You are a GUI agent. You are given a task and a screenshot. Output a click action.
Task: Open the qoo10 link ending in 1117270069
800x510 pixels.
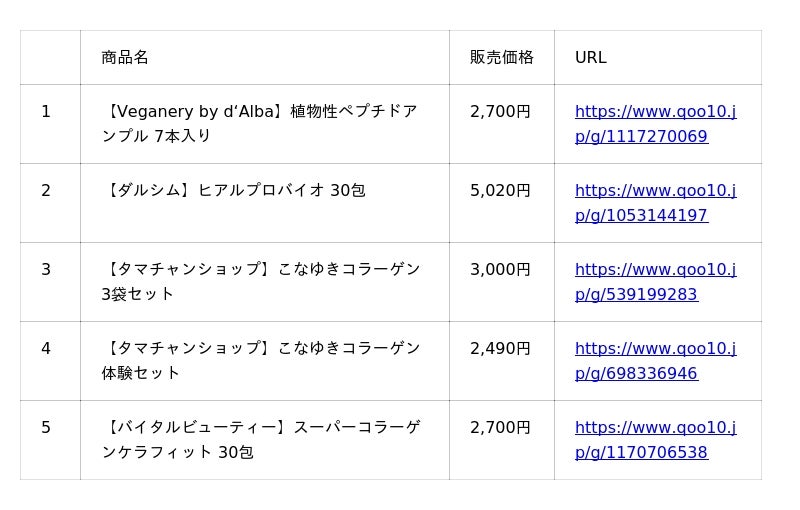point(655,124)
